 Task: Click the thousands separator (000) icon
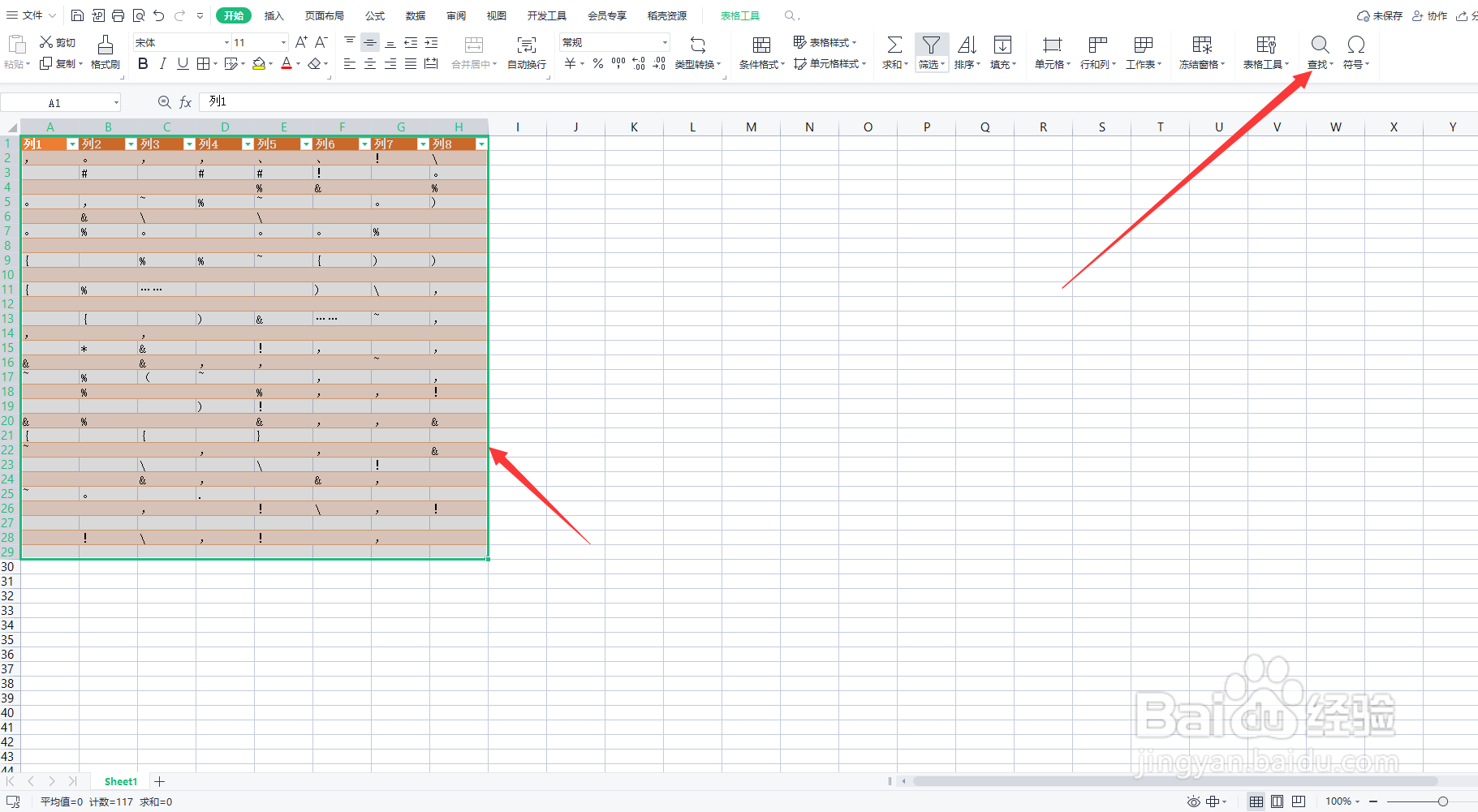coord(618,63)
